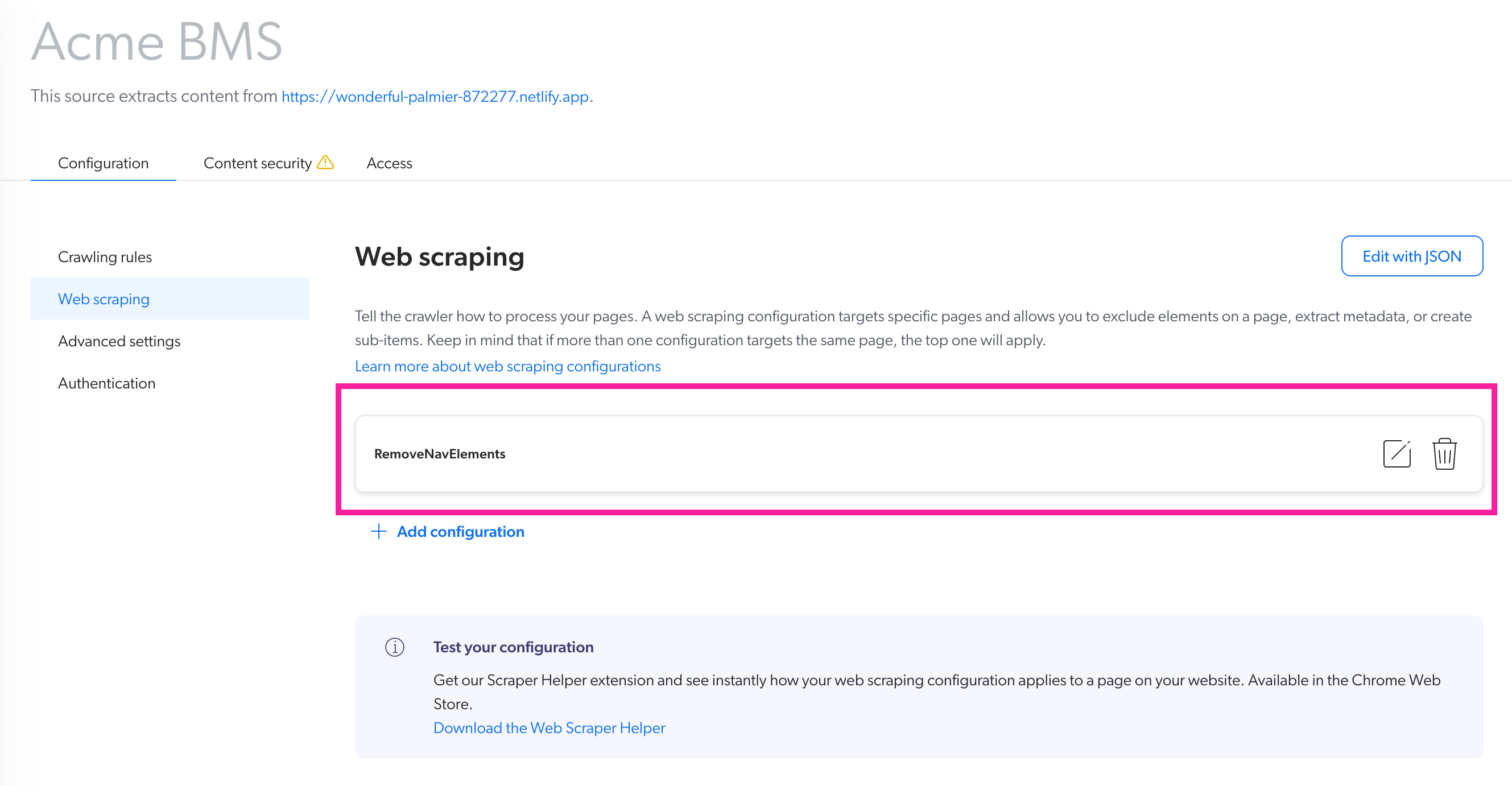Click the info icon beside Test your configuration
This screenshot has height=786, width=1512.
pos(395,647)
